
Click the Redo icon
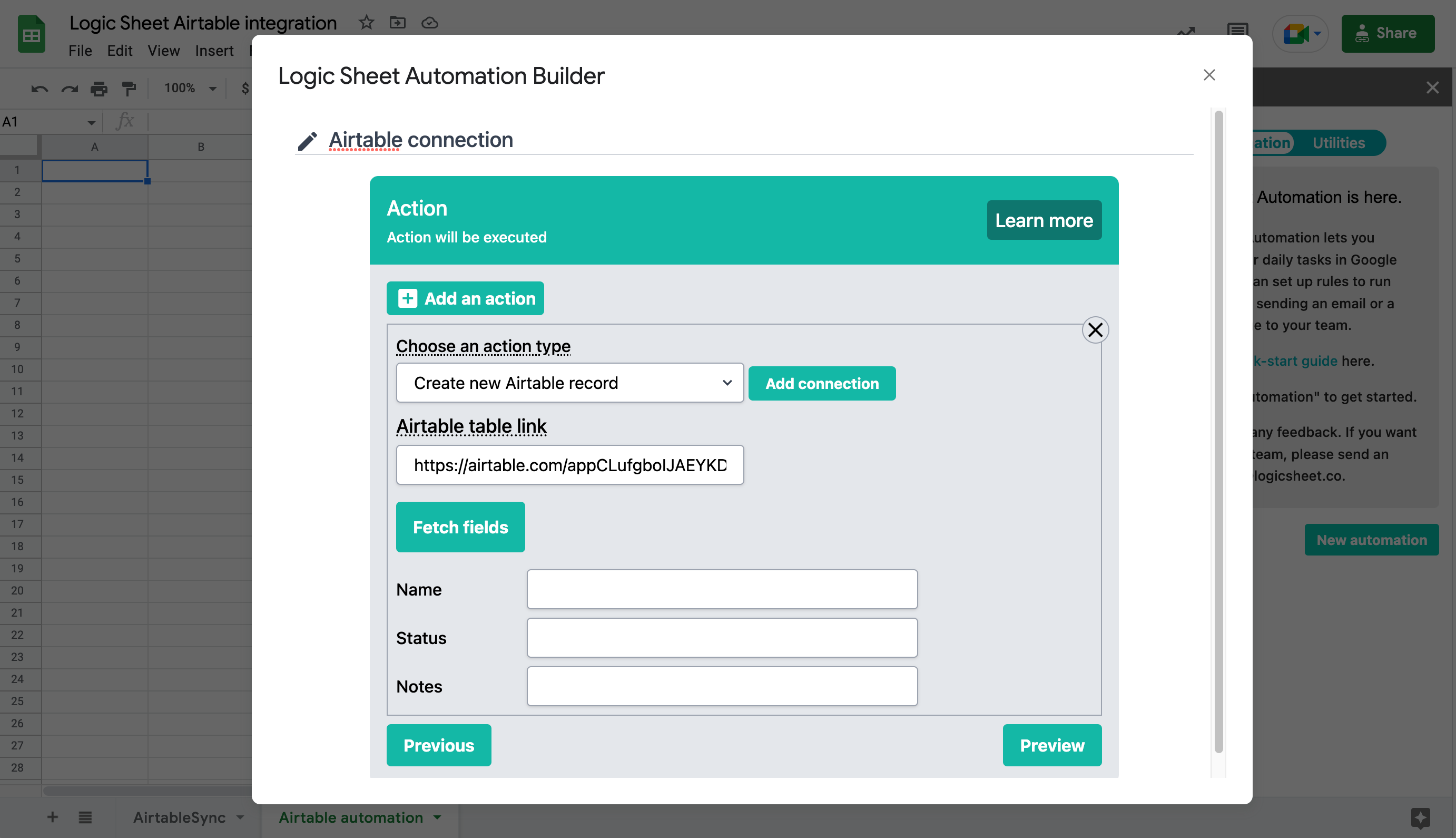tap(69, 88)
